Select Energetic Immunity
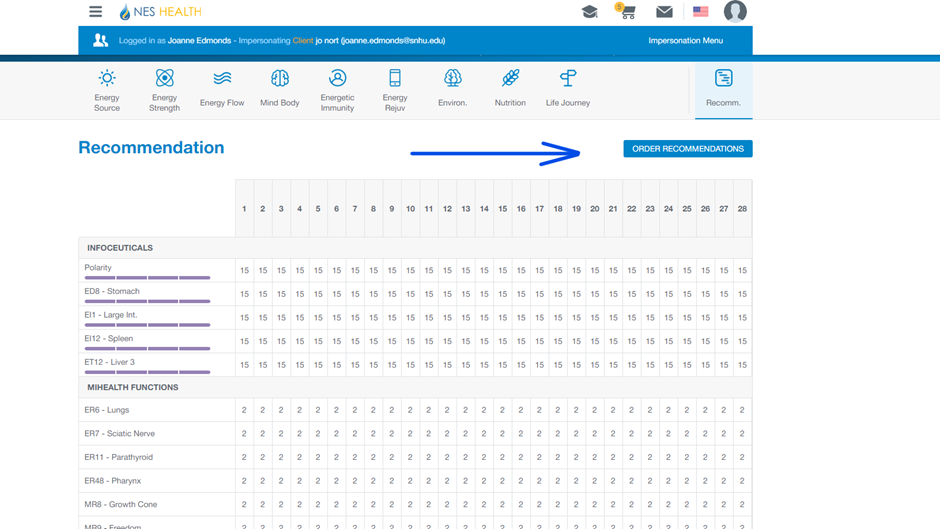The width and height of the screenshot is (940, 529). (337, 89)
